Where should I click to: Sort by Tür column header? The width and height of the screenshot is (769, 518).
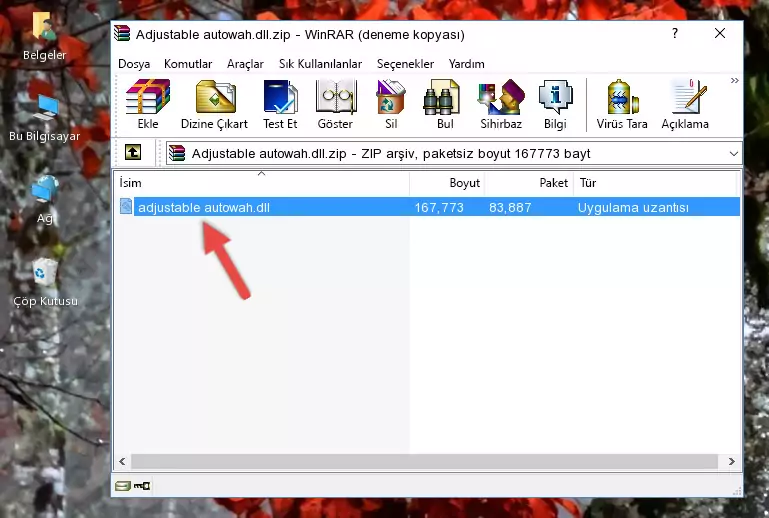pos(655,182)
